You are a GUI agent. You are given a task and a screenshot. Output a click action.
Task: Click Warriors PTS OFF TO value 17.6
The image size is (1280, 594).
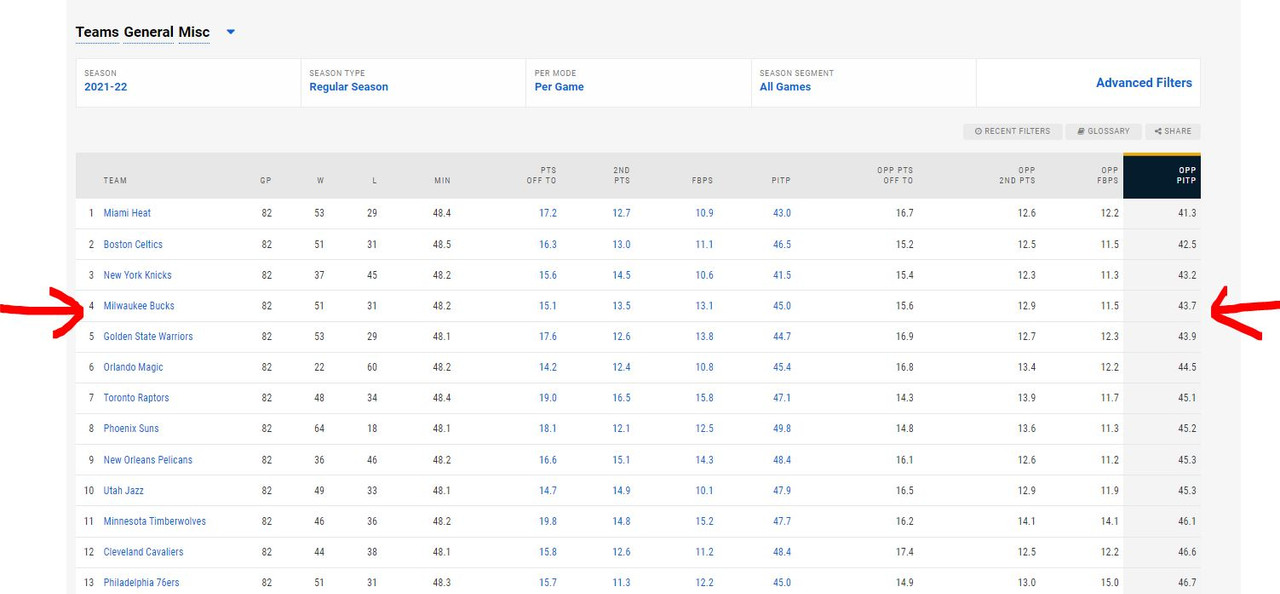[x=548, y=336]
